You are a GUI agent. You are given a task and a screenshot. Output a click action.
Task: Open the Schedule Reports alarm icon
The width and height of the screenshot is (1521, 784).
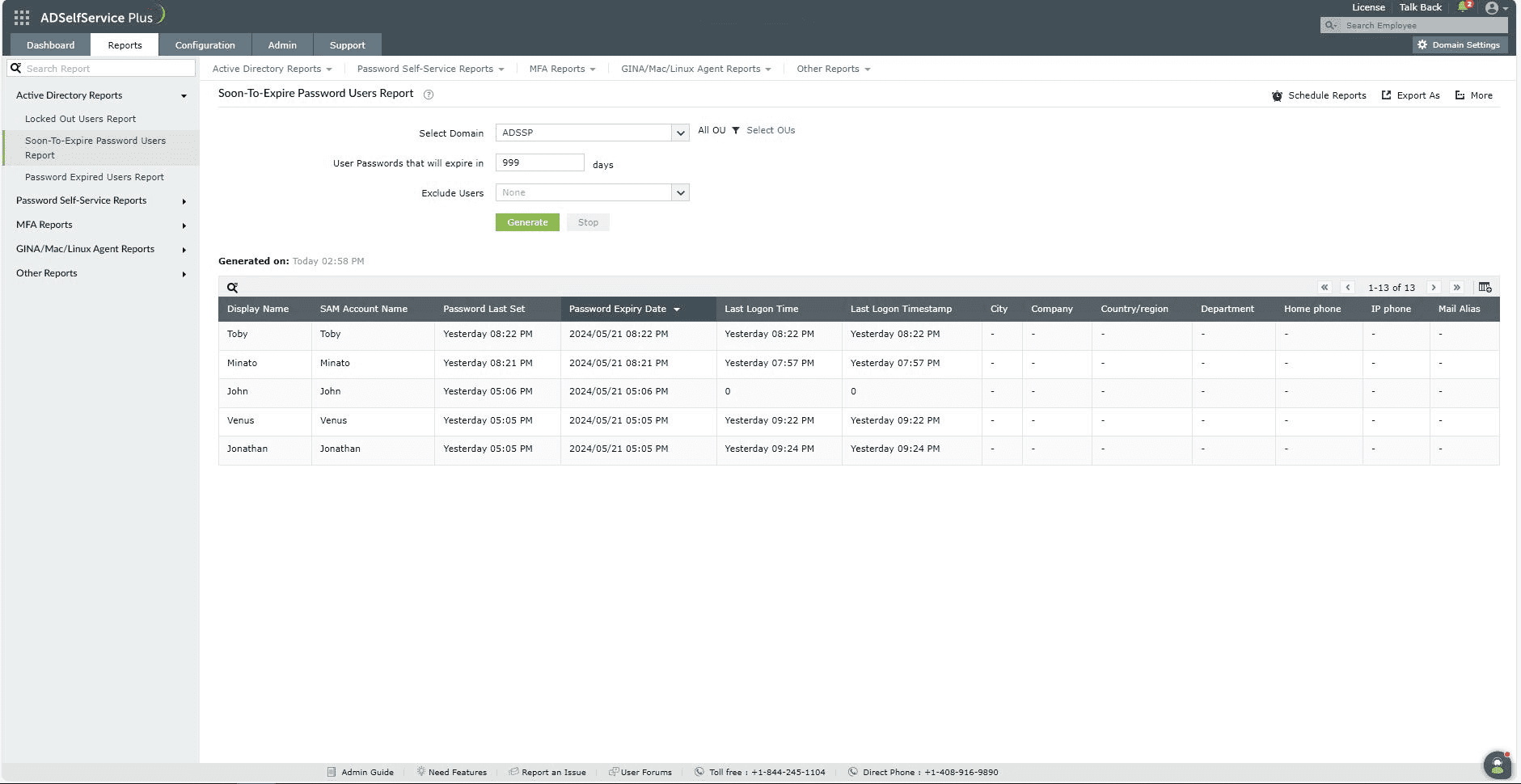(1277, 95)
